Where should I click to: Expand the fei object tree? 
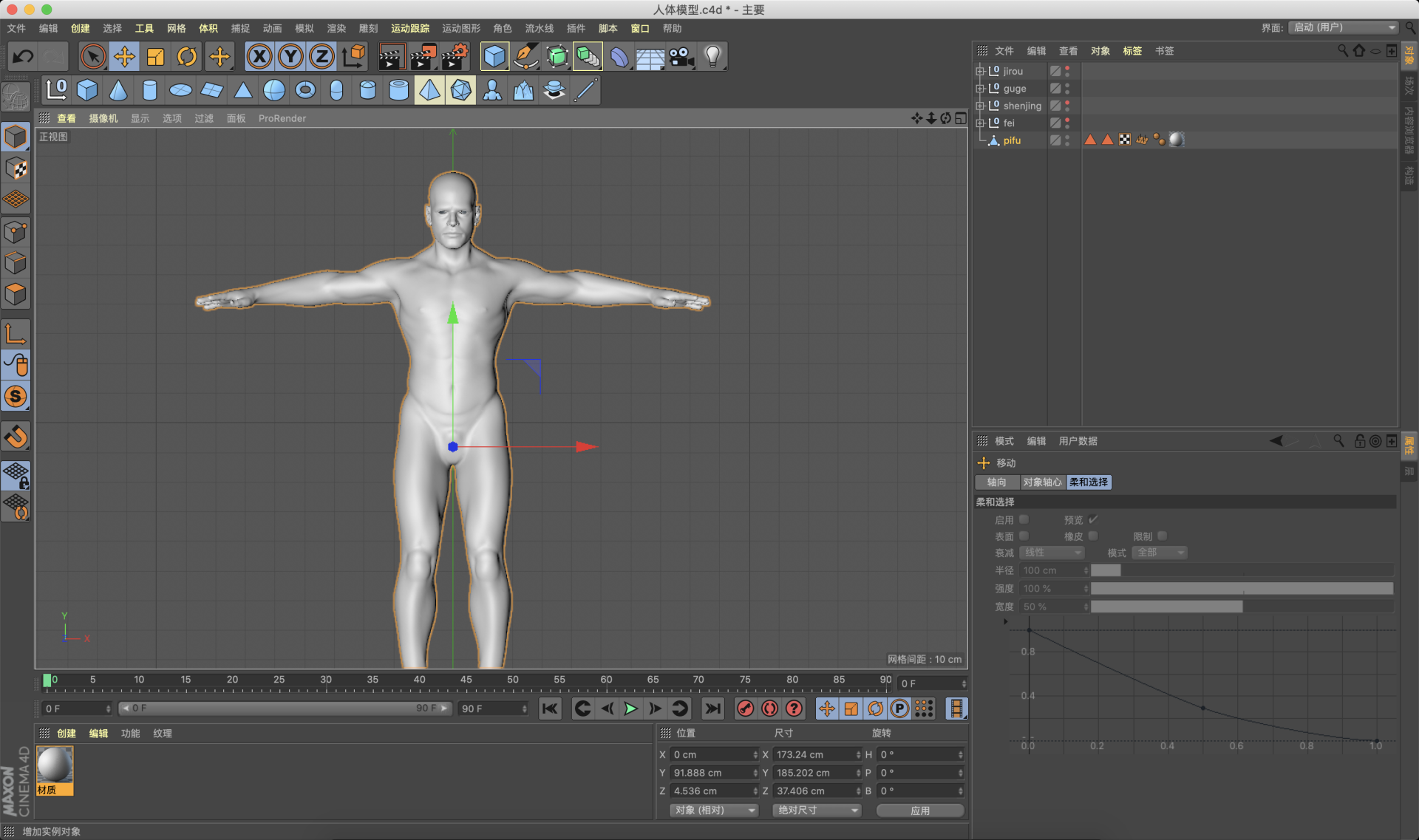click(980, 123)
